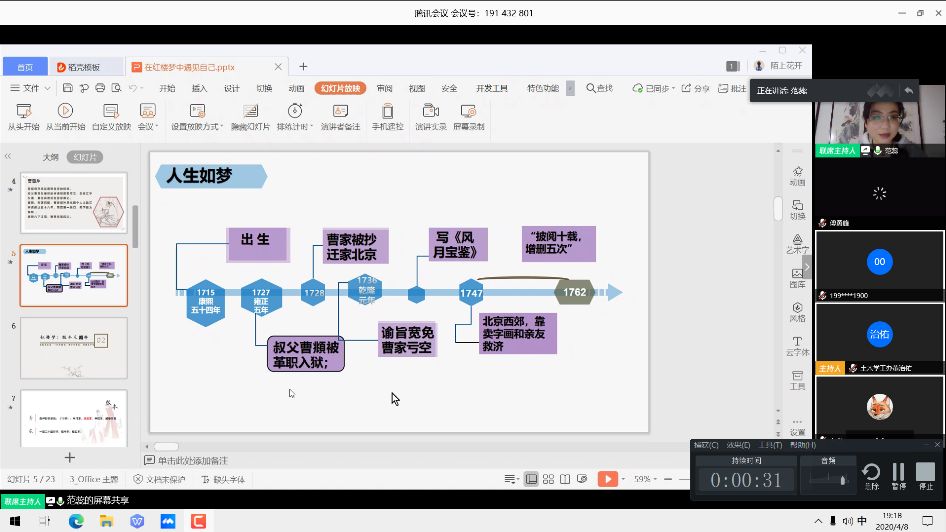Switch to slide sorter grid view
The width and height of the screenshot is (946, 532).
click(549, 479)
